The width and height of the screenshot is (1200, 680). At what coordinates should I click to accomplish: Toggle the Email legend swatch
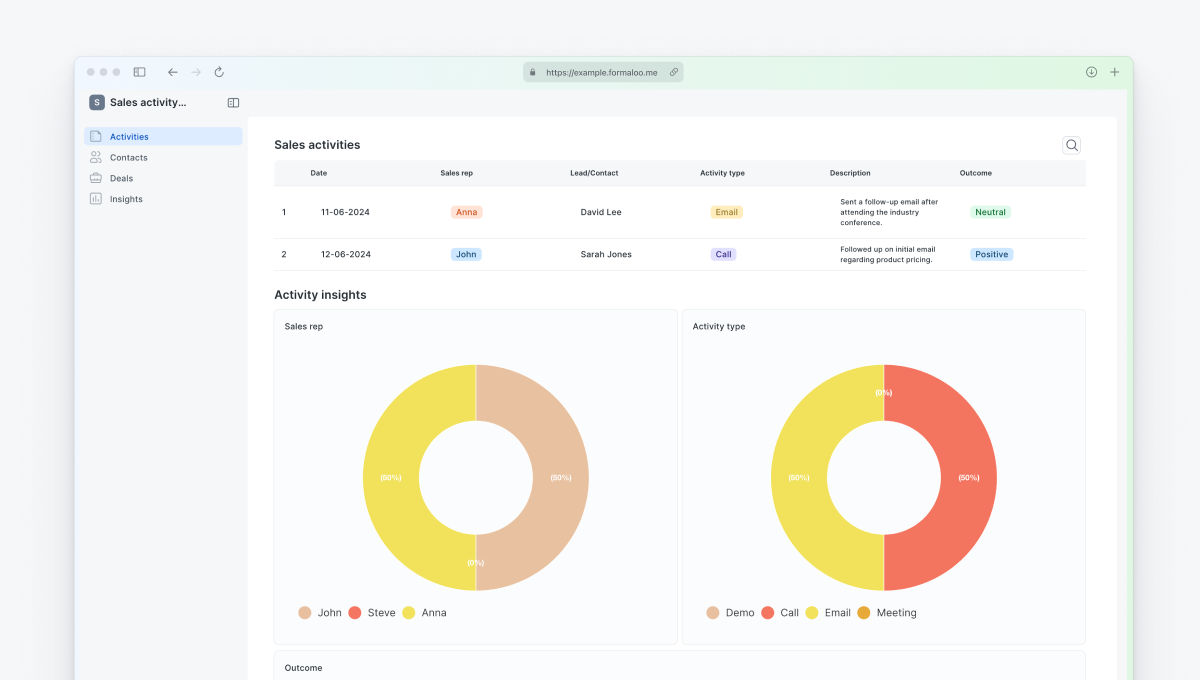(x=812, y=612)
